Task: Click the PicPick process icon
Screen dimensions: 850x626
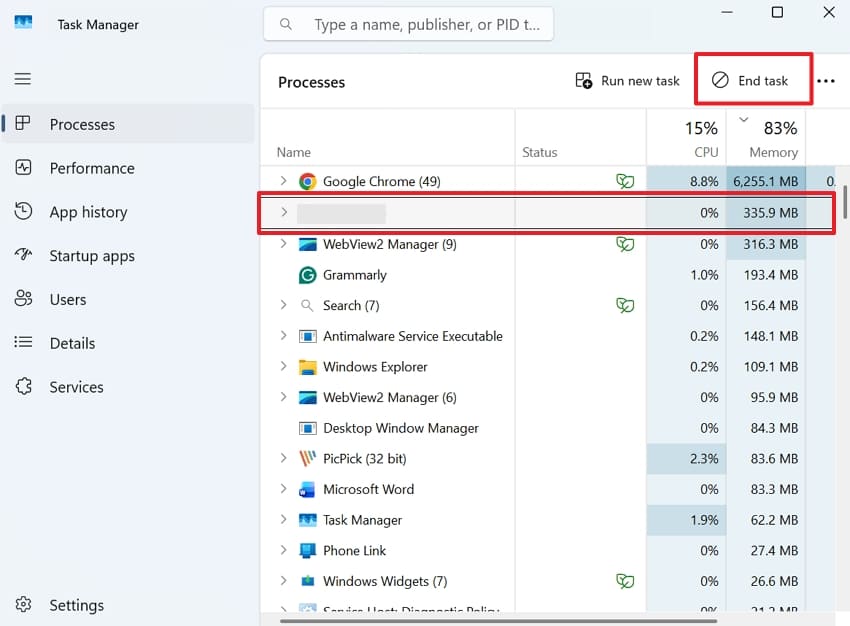Action: 307,459
